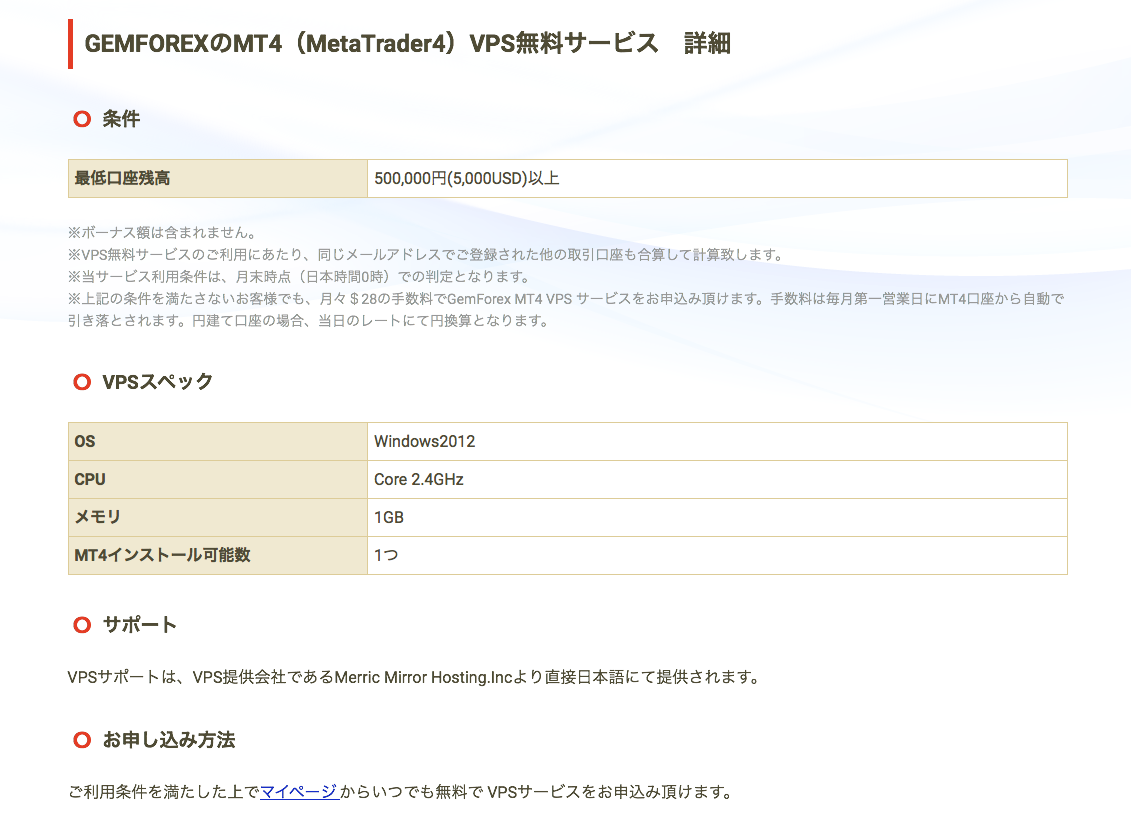The height and width of the screenshot is (817, 1131).
Task: Click the OS row label
Action: pos(218,441)
